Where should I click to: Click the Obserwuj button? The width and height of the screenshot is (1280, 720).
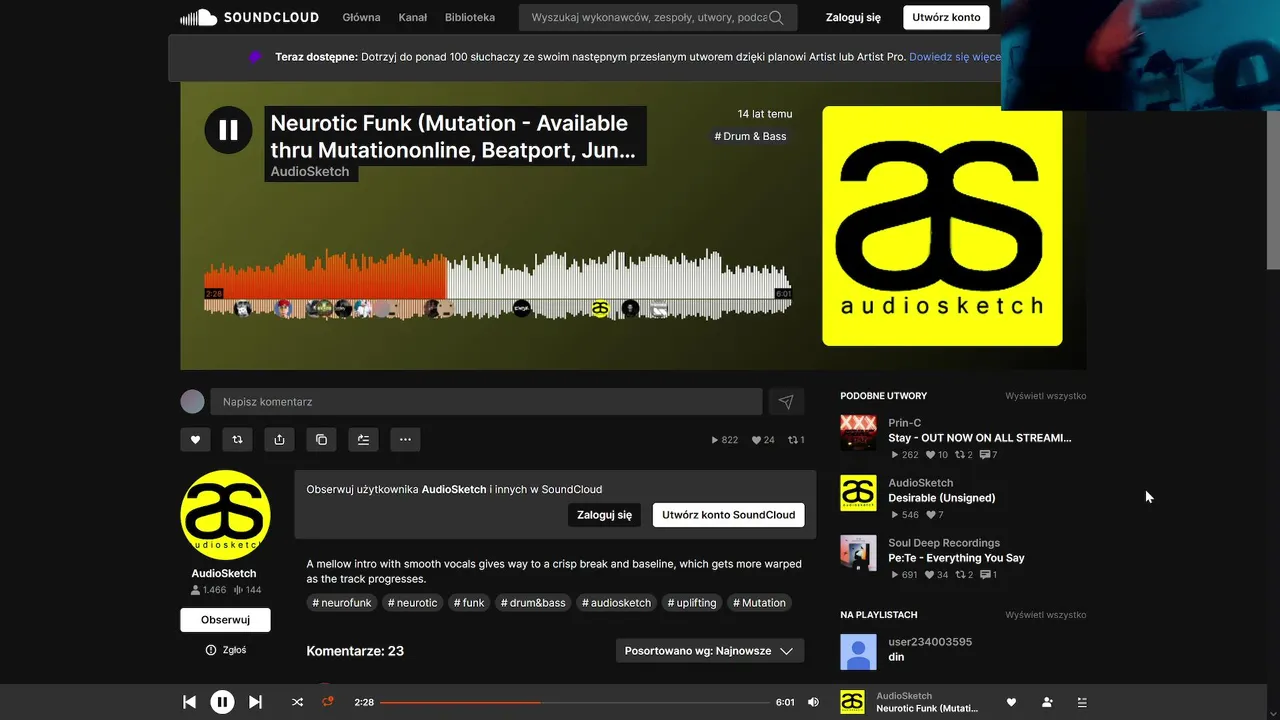[x=225, y=620]
